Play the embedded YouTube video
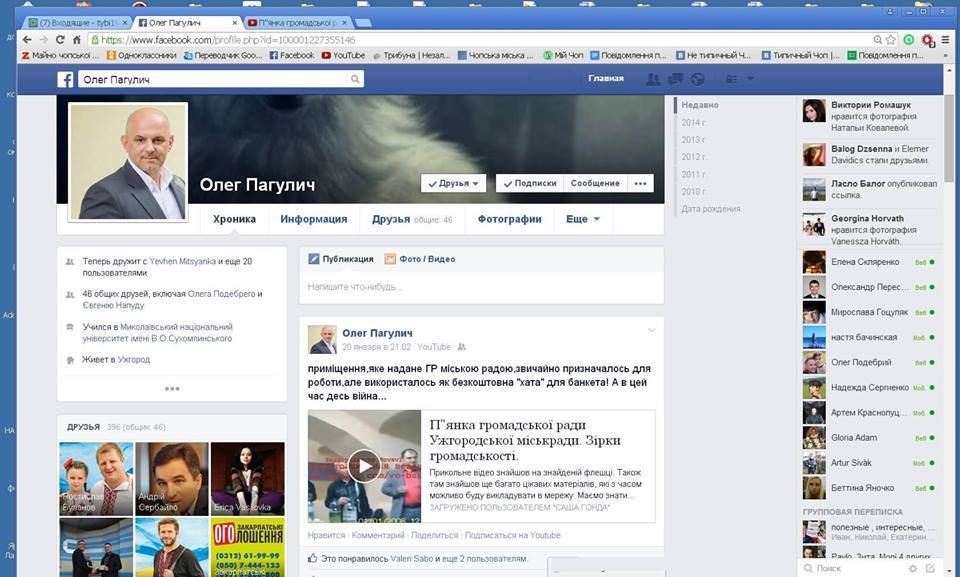Image resolution: width=960 pixels, height=577 pixels. click(x=364, y=466)
